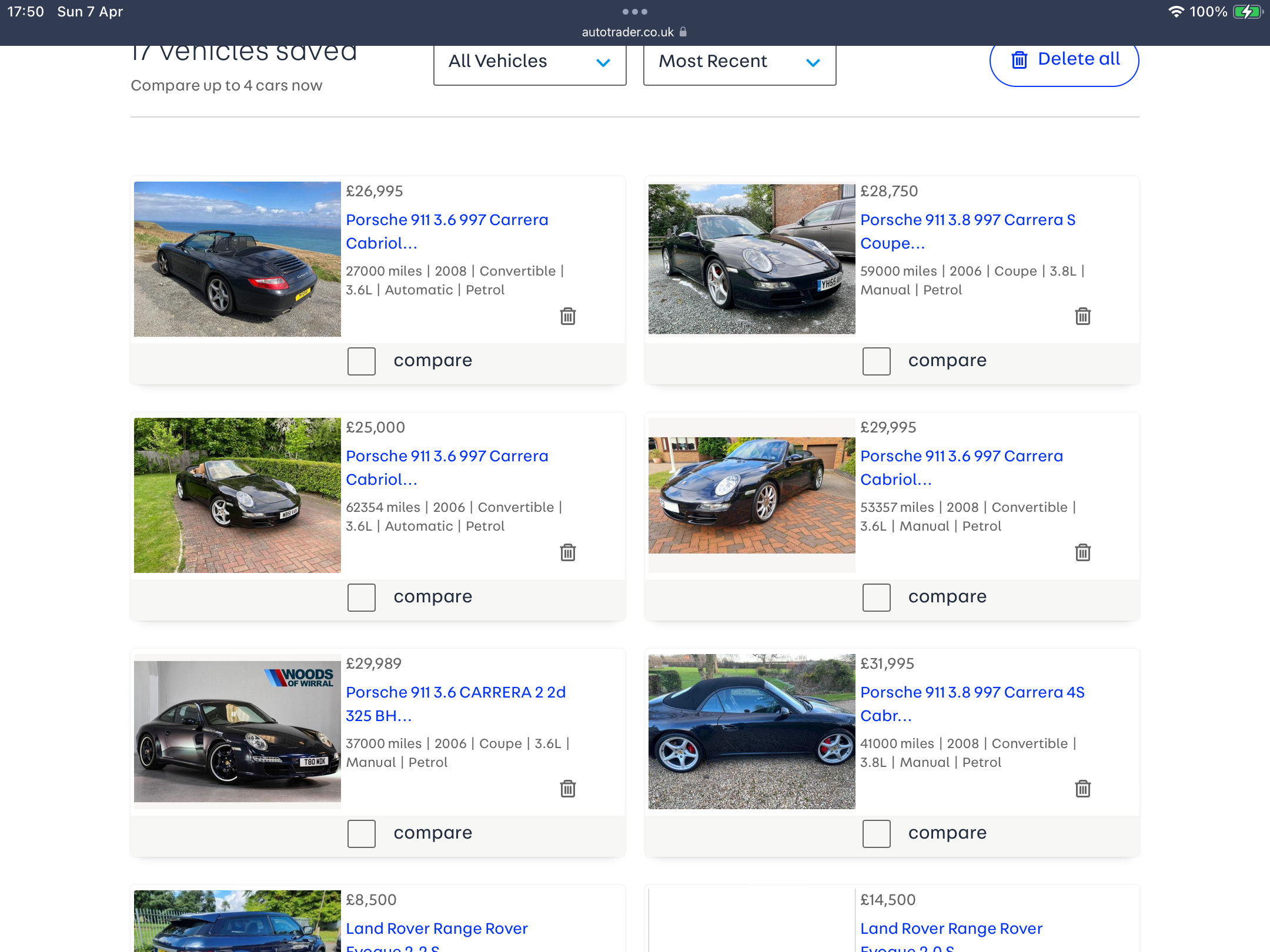
Task: Click trash icon for the £25,000 Porsche
Action: tap(567, 552)
